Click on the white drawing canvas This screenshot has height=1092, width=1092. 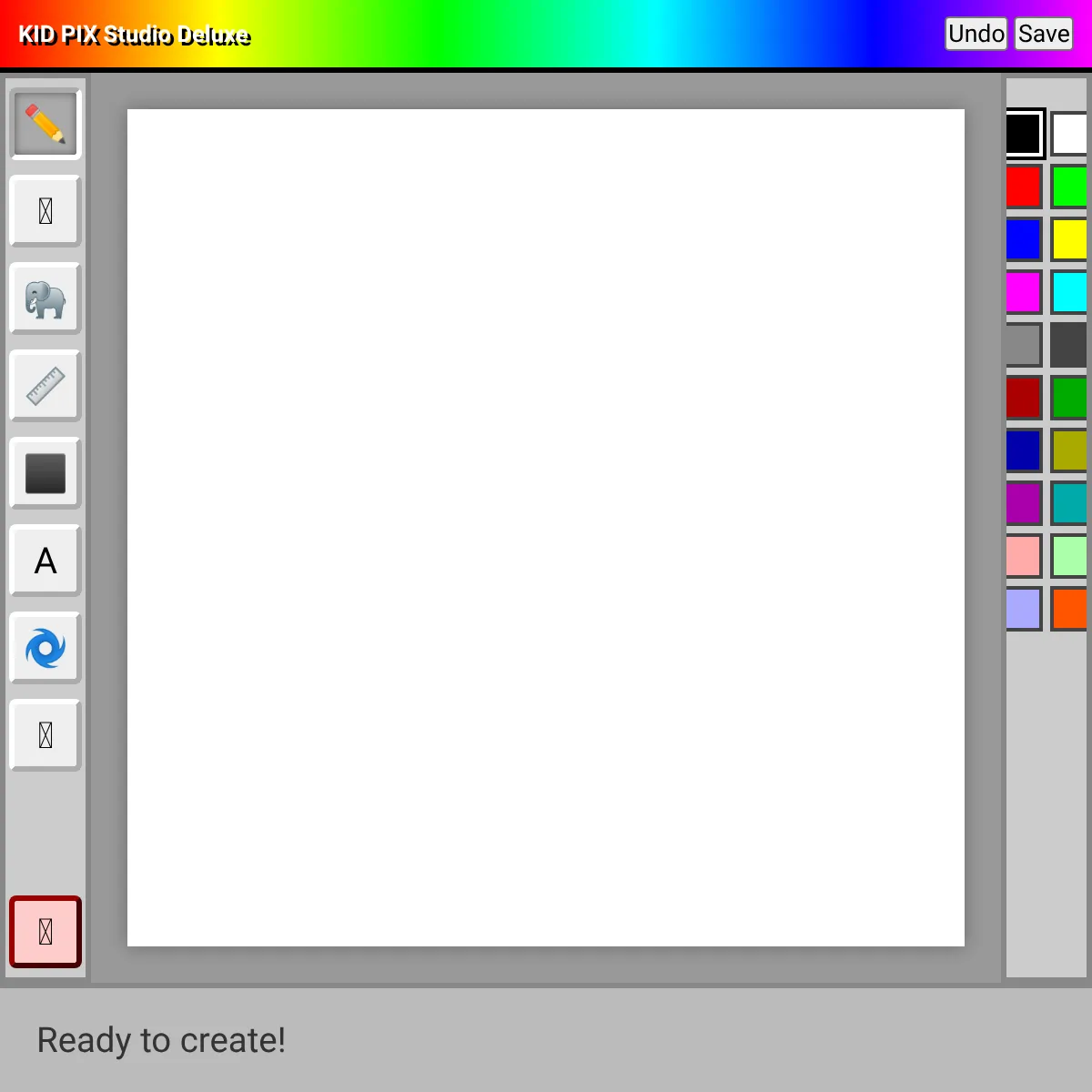[x=546, y=528]
